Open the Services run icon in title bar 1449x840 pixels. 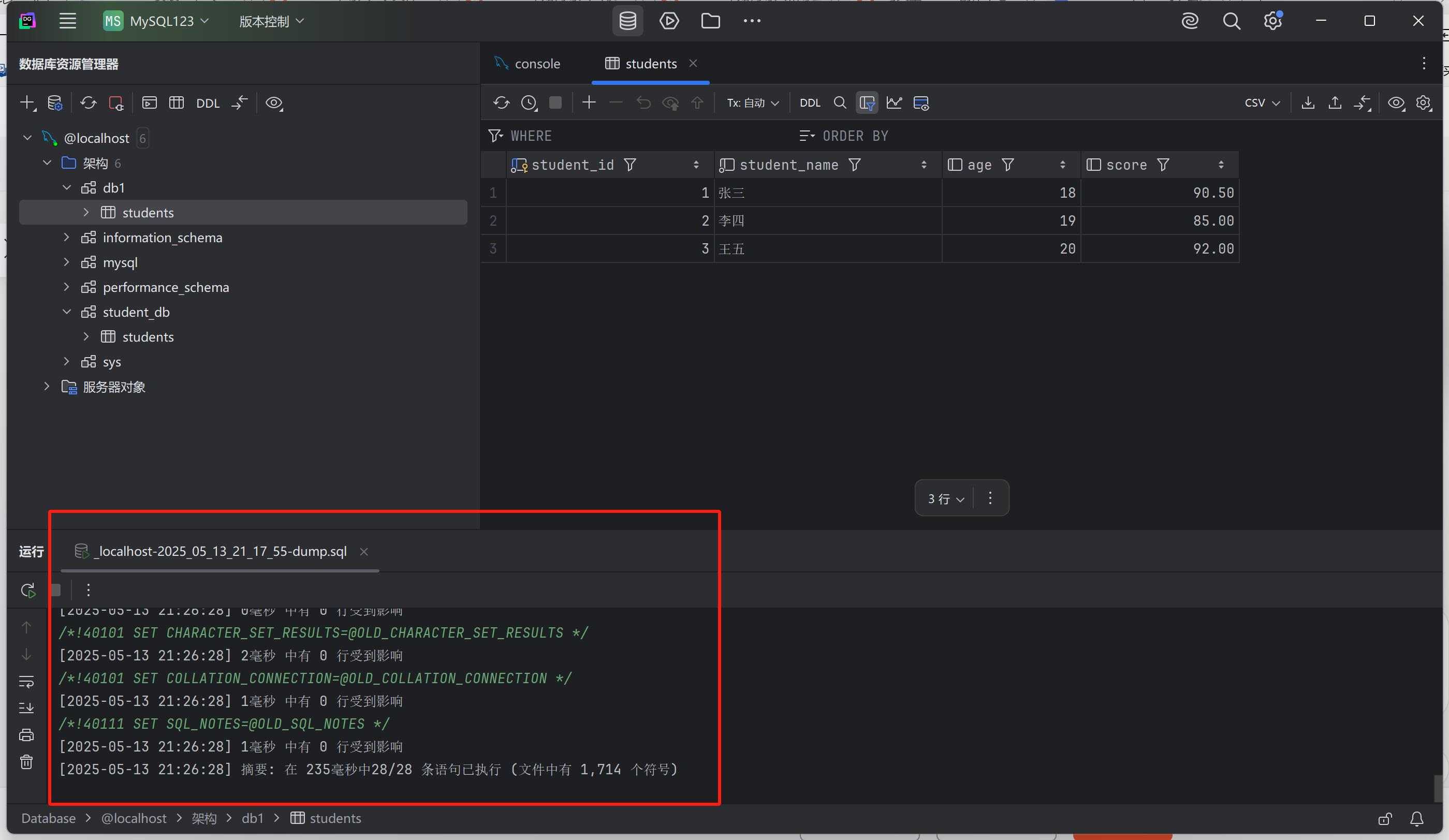(x=669, y=21)
